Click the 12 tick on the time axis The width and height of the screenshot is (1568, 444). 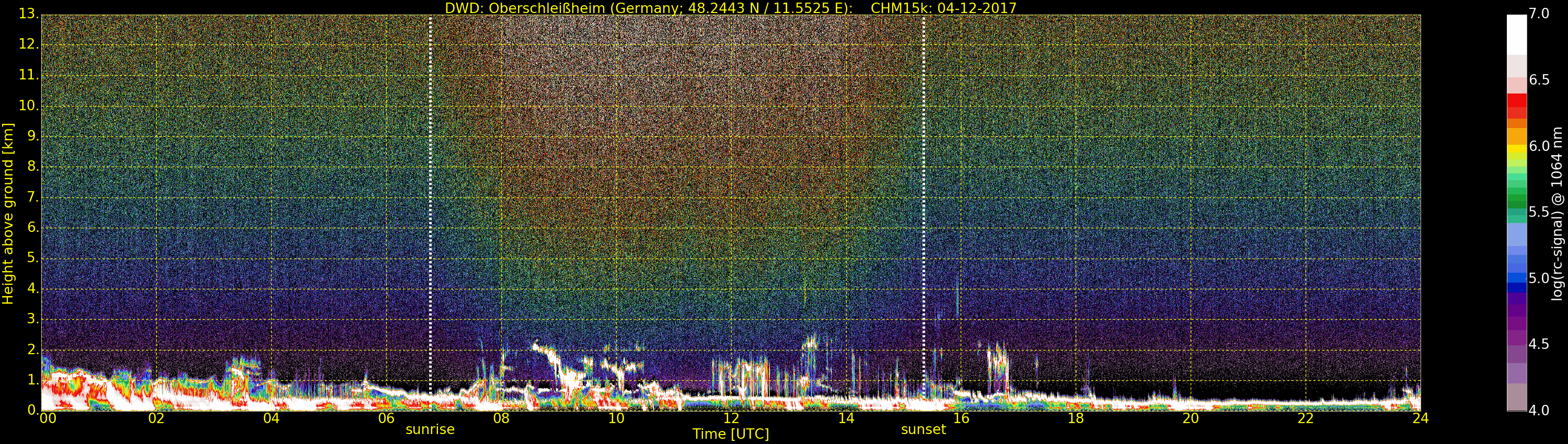click(731, 418)
